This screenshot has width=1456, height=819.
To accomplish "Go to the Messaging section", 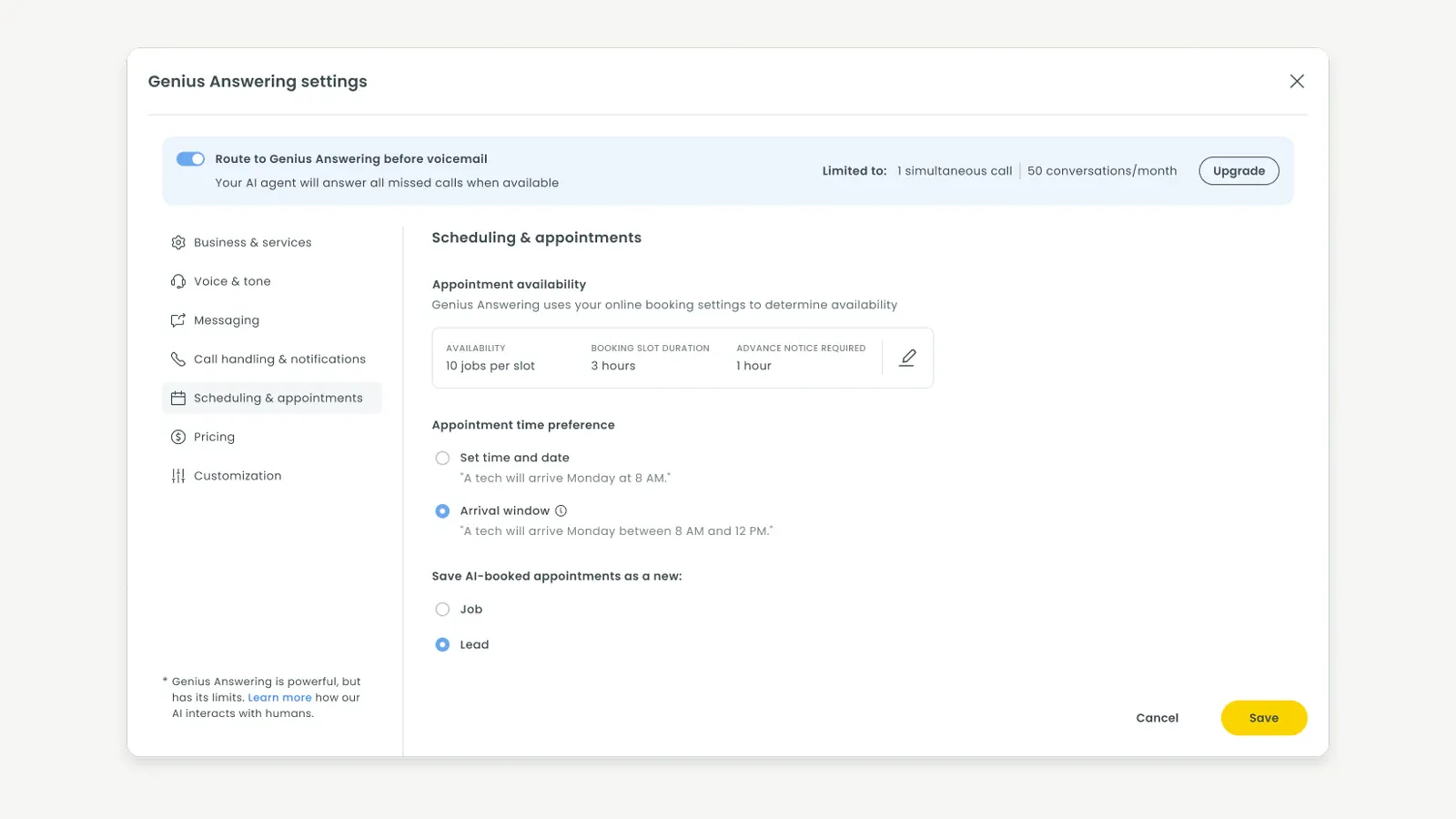I will tap(271, 320).
